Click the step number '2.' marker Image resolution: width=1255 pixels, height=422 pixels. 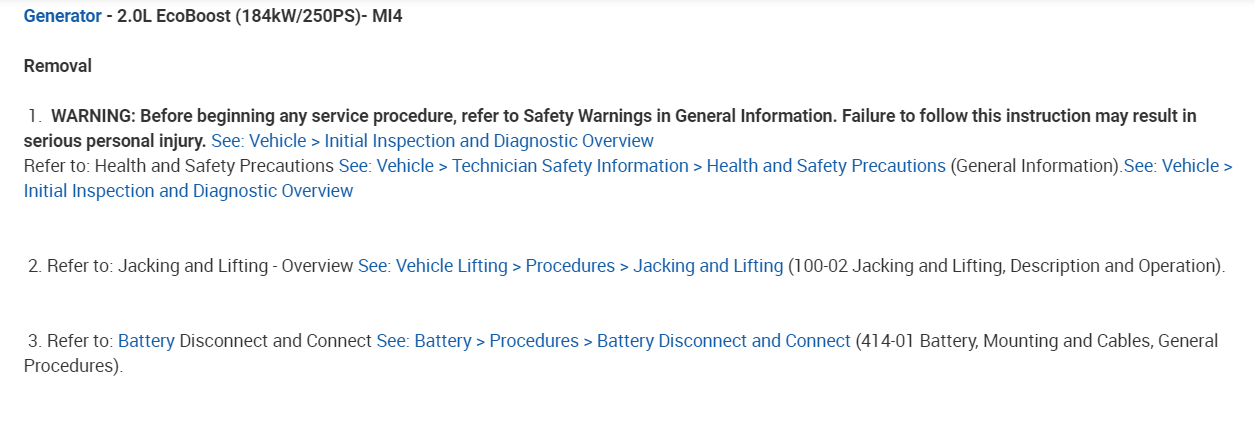click(x=34, y=266)
